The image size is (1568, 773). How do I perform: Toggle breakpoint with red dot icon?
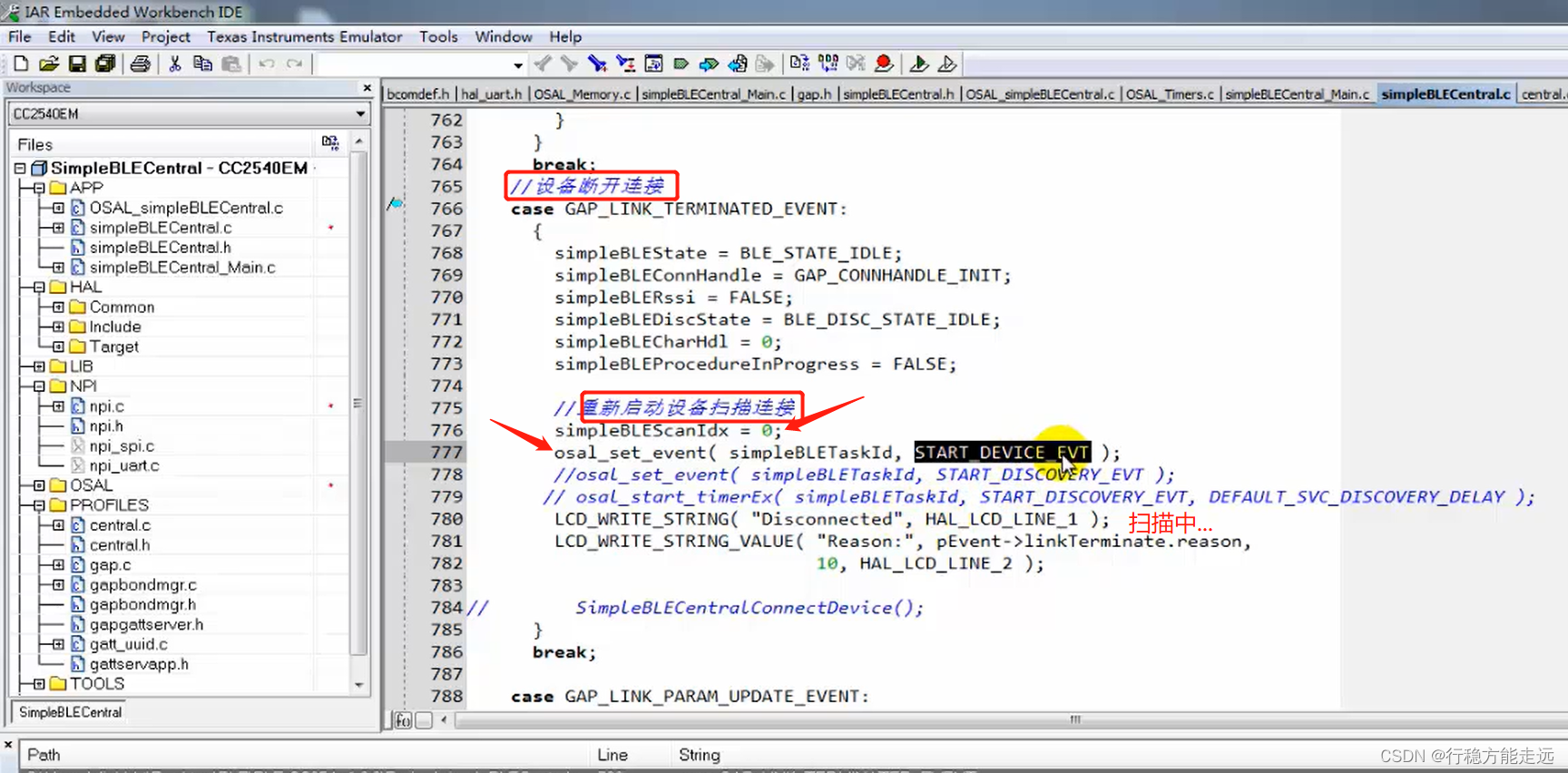[x=884, y=64]
